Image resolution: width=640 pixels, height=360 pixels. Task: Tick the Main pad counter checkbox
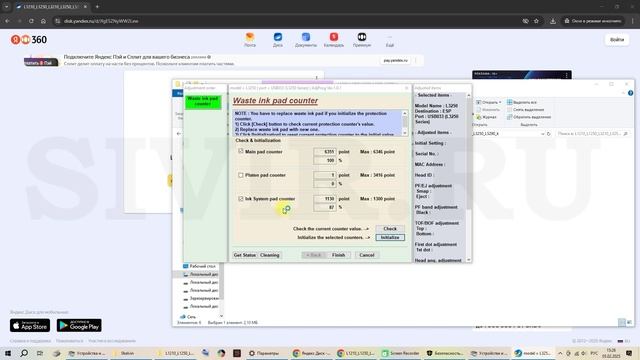pyautogui.click(x=241, y=151)
